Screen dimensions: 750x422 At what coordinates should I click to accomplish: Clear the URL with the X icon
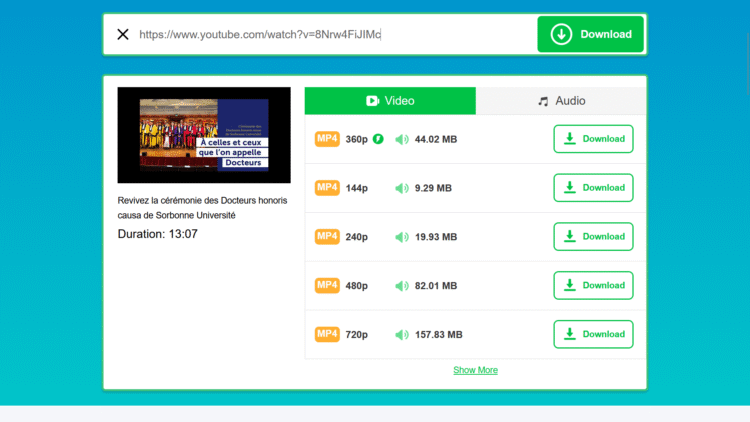click(x=123, y=34)
